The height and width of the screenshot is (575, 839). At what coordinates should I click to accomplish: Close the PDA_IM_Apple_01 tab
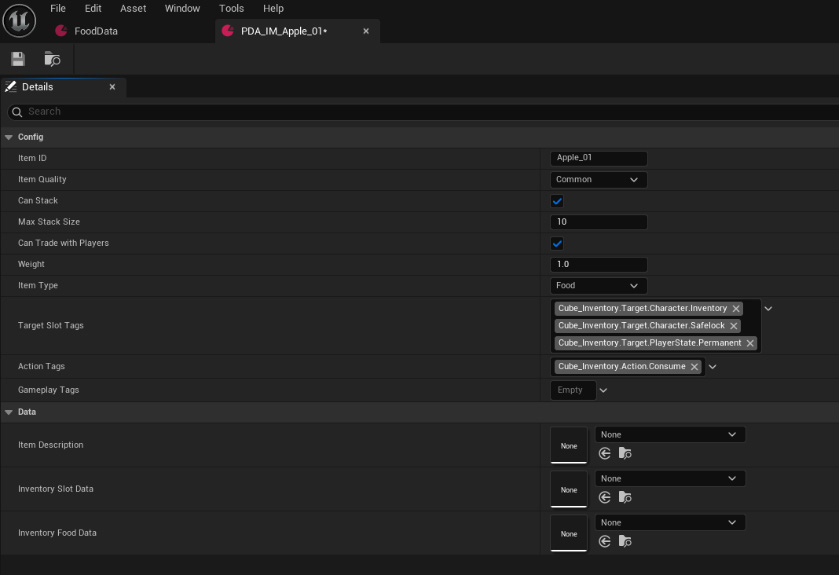click(x=366, y=31)
